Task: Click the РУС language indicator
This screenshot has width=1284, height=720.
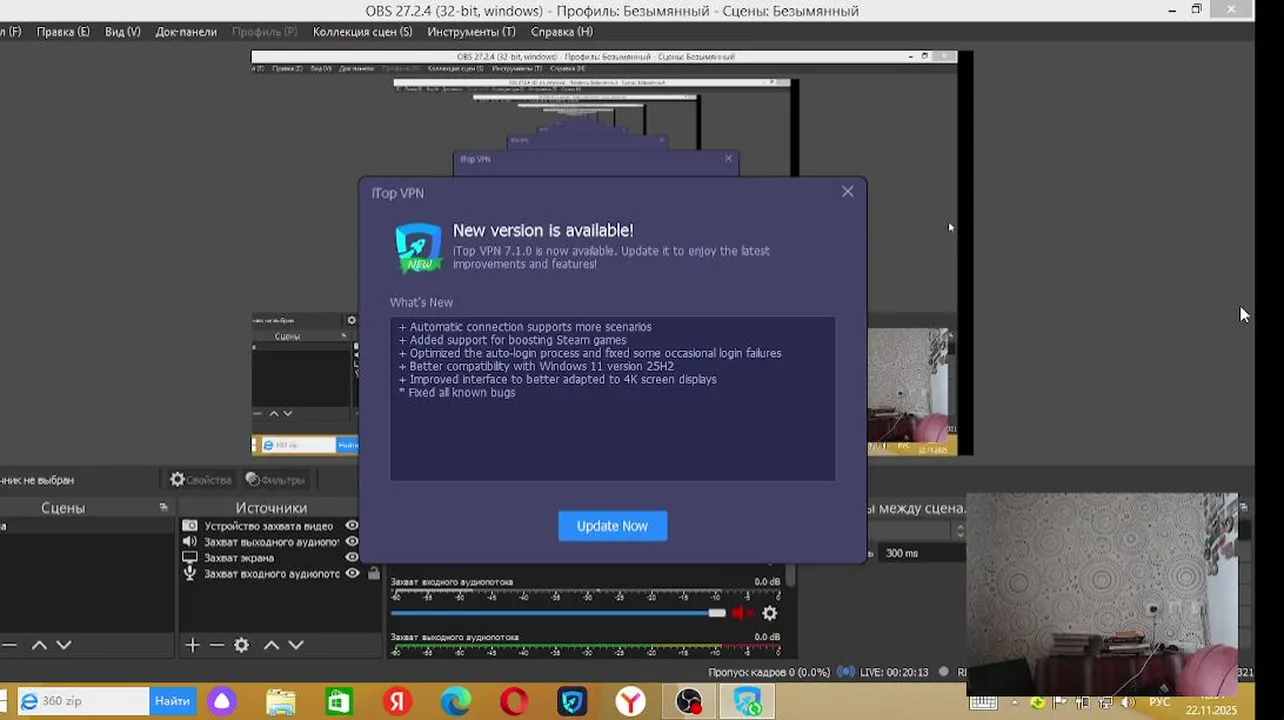Action: pos(1159,702)
